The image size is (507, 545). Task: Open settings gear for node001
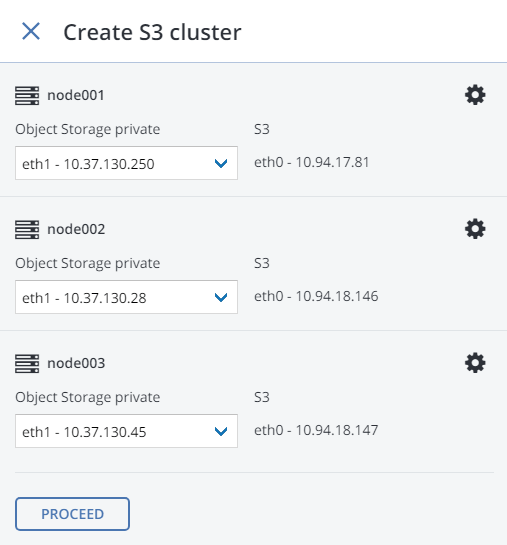pyautogui.click(x=475, y=95)
